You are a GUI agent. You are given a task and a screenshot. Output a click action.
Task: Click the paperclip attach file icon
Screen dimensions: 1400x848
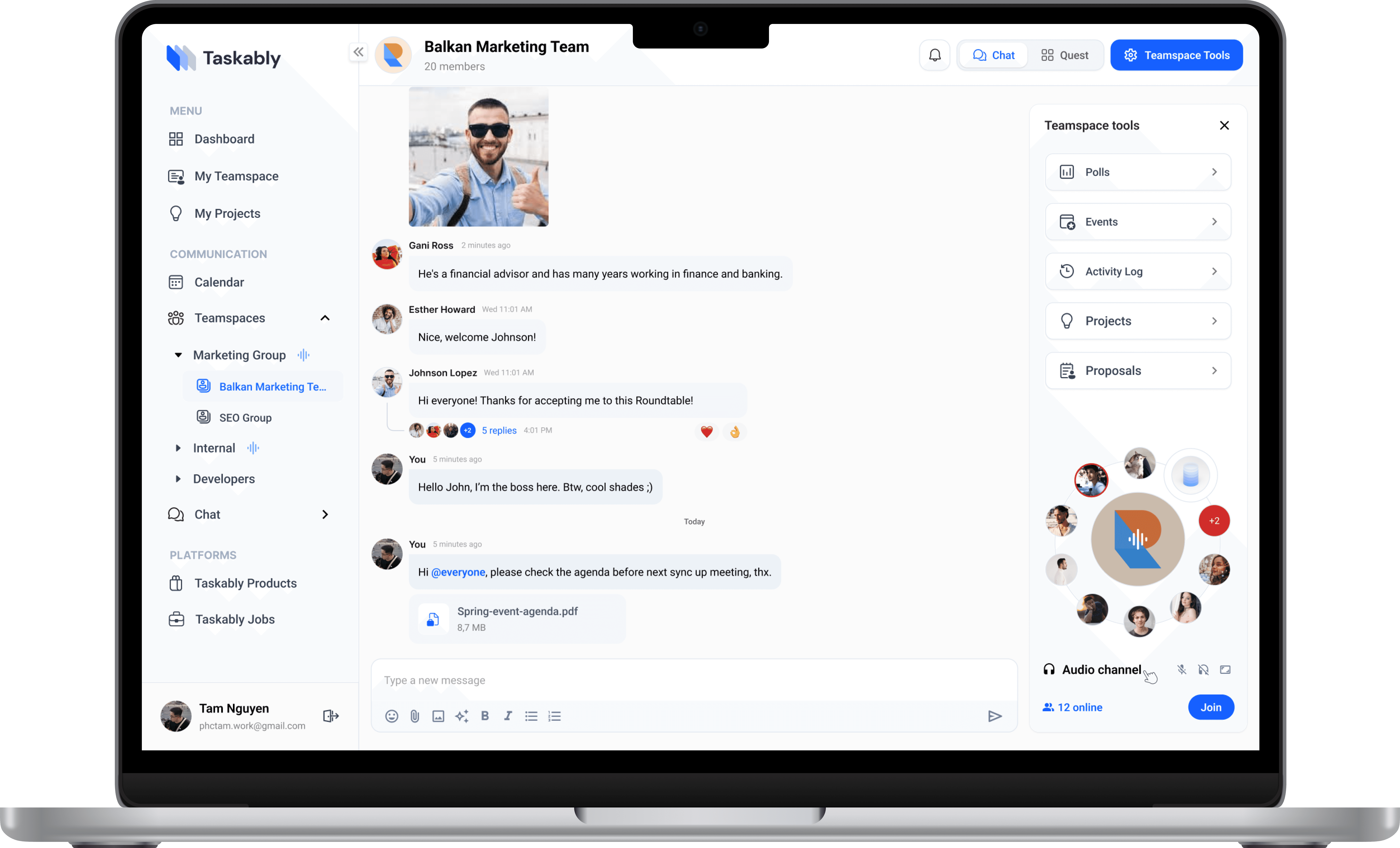tap(415, 716)
